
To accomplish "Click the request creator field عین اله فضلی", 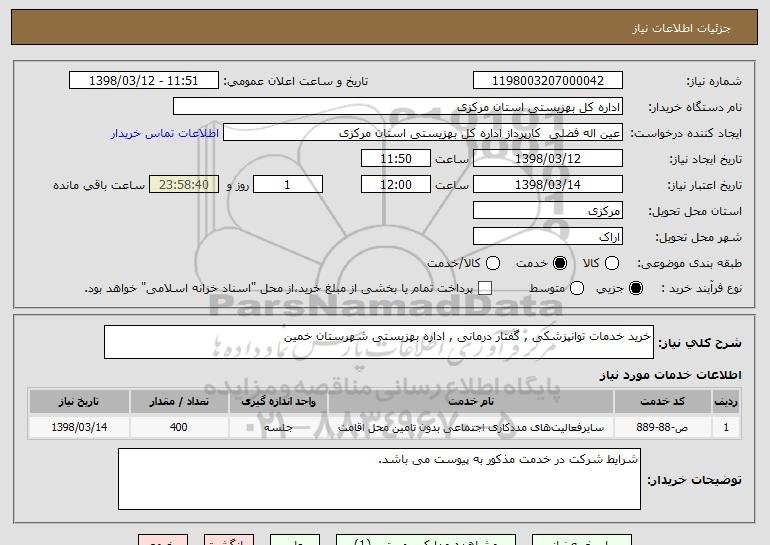I will (x=423, y=133).
